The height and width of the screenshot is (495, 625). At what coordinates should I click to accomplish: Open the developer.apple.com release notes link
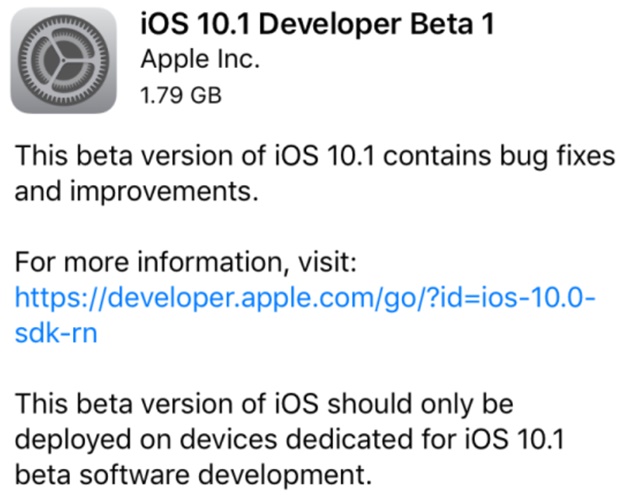coord(305,299)
